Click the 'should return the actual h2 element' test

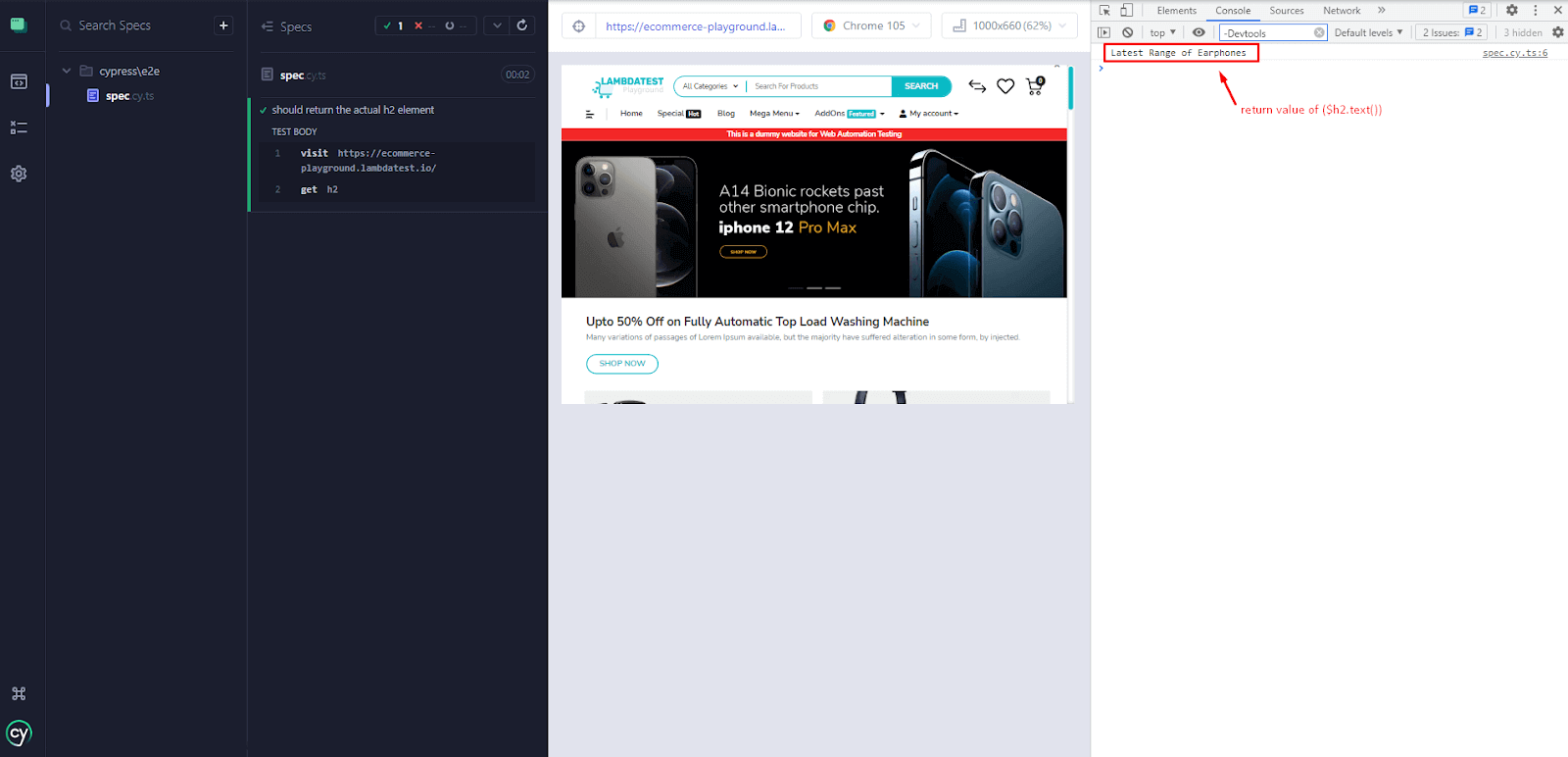tap(353, 110)
